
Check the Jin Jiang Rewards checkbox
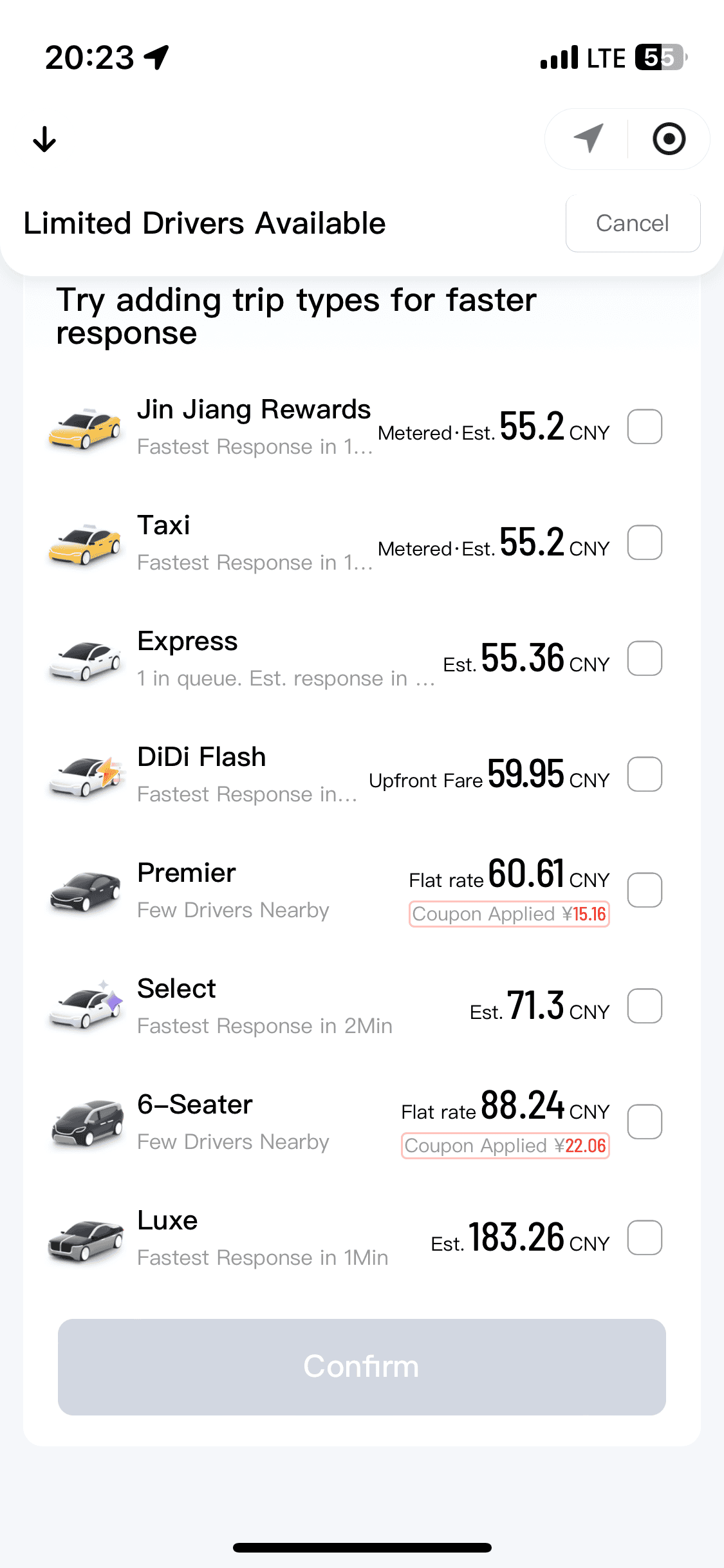click(x=645, y=427)
